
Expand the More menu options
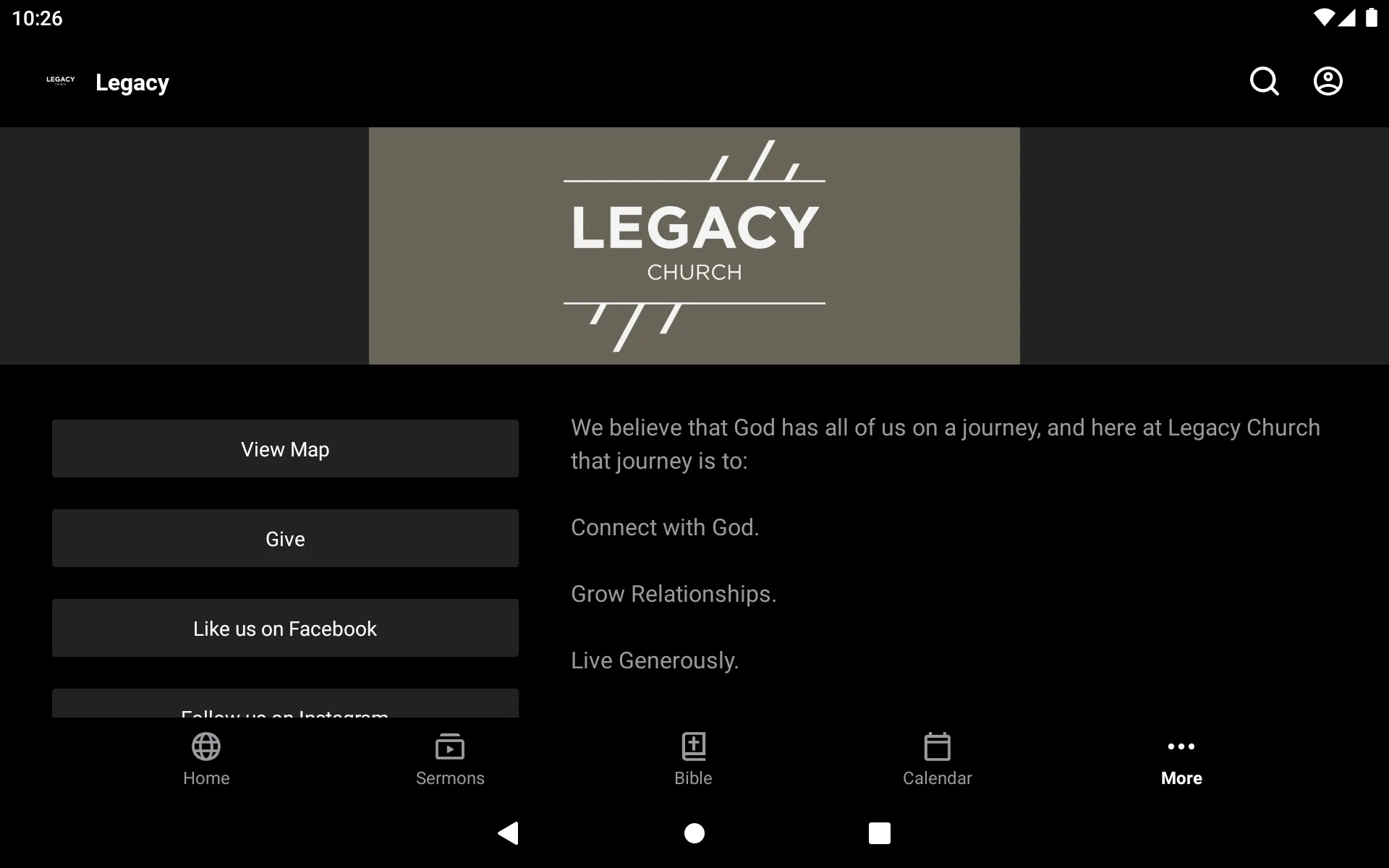[x=1180, y=758]
